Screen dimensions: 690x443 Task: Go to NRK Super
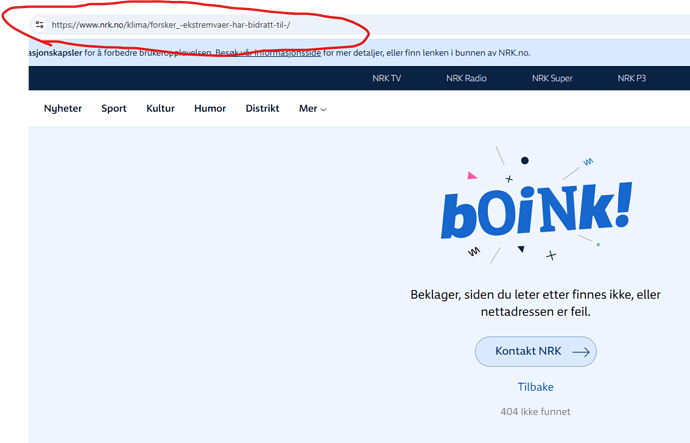(x=552, y=78)
